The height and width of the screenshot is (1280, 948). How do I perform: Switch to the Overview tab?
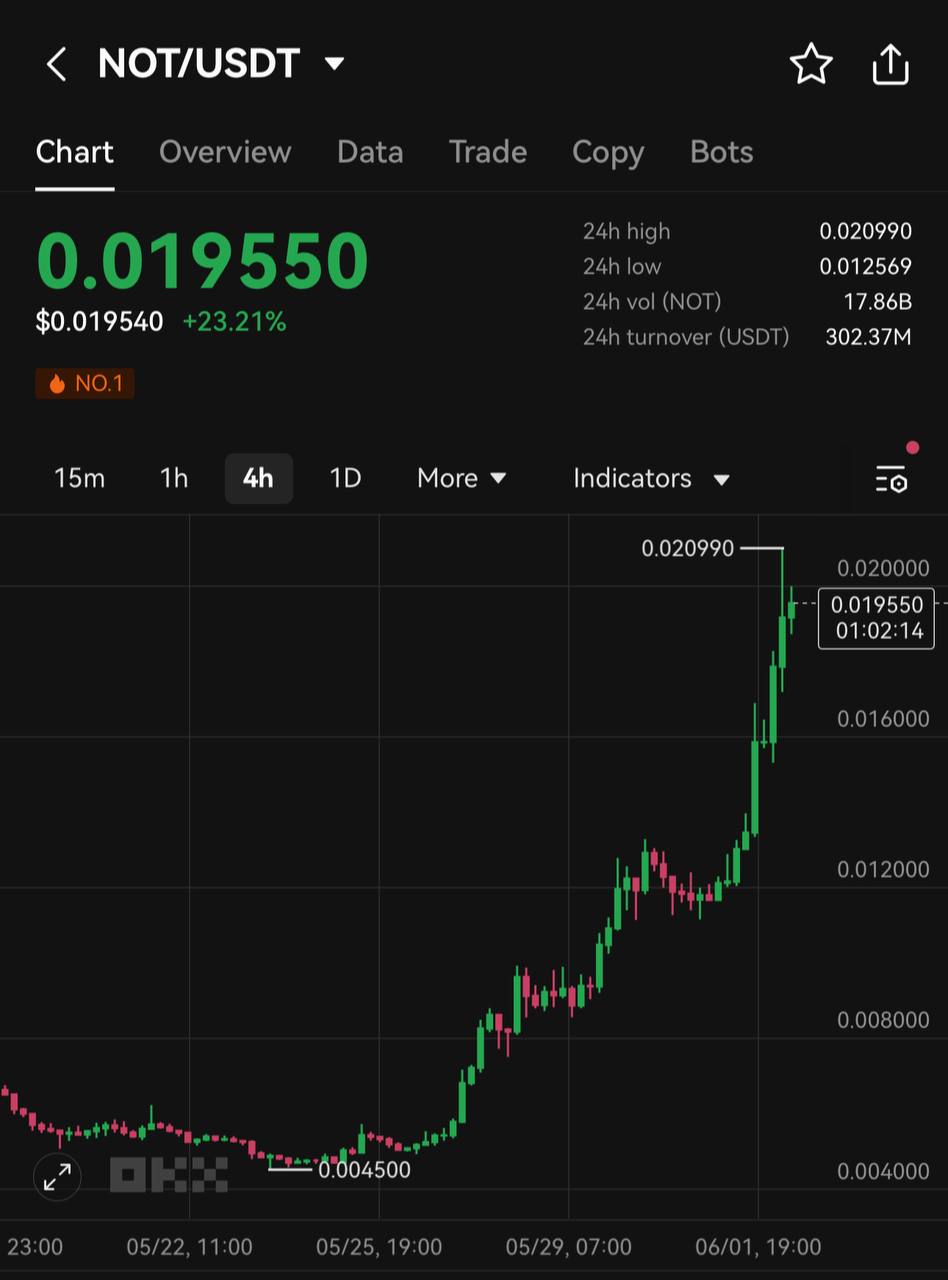(225, 152)
